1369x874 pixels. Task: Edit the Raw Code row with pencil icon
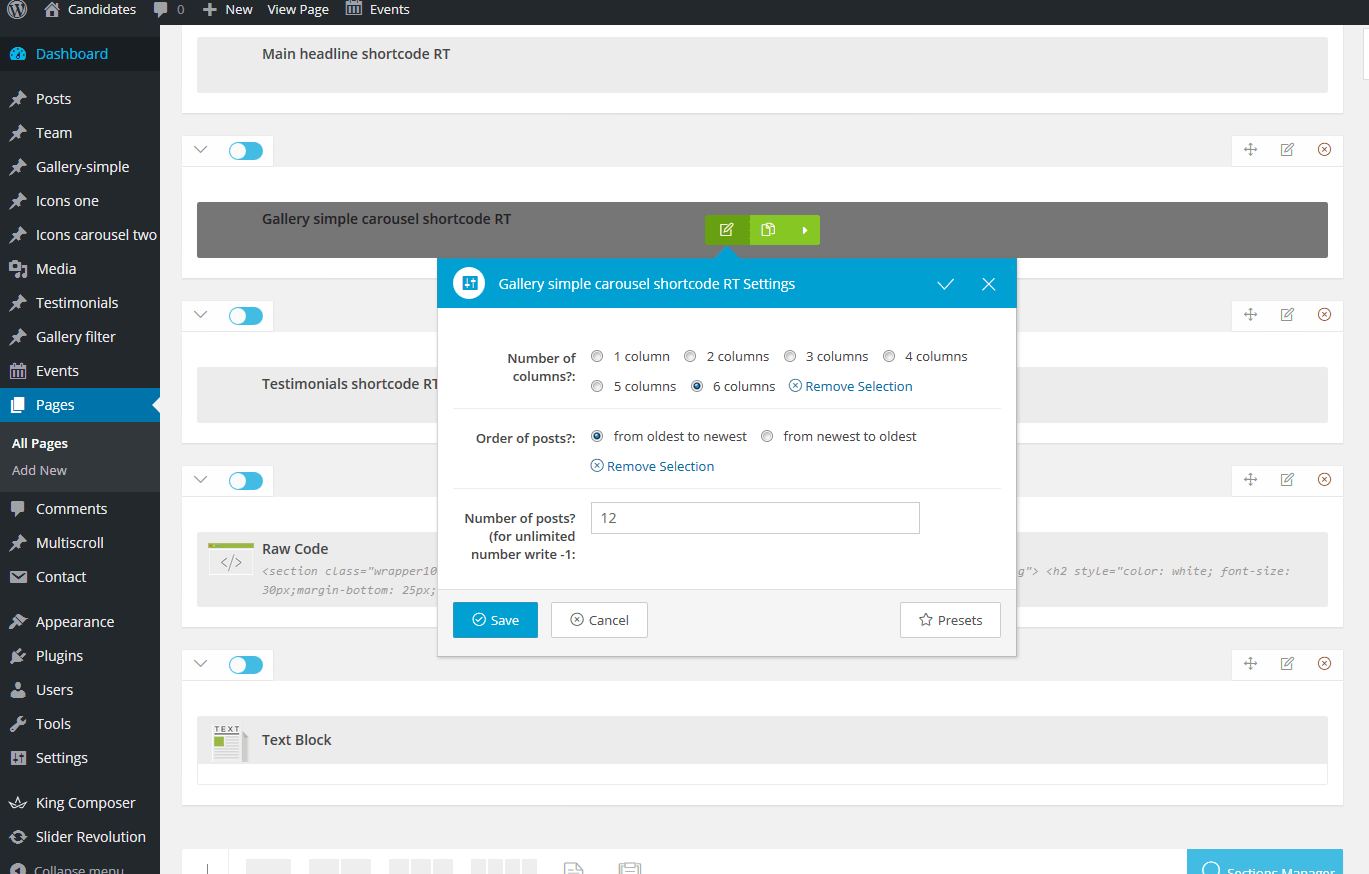point(1287,480)
